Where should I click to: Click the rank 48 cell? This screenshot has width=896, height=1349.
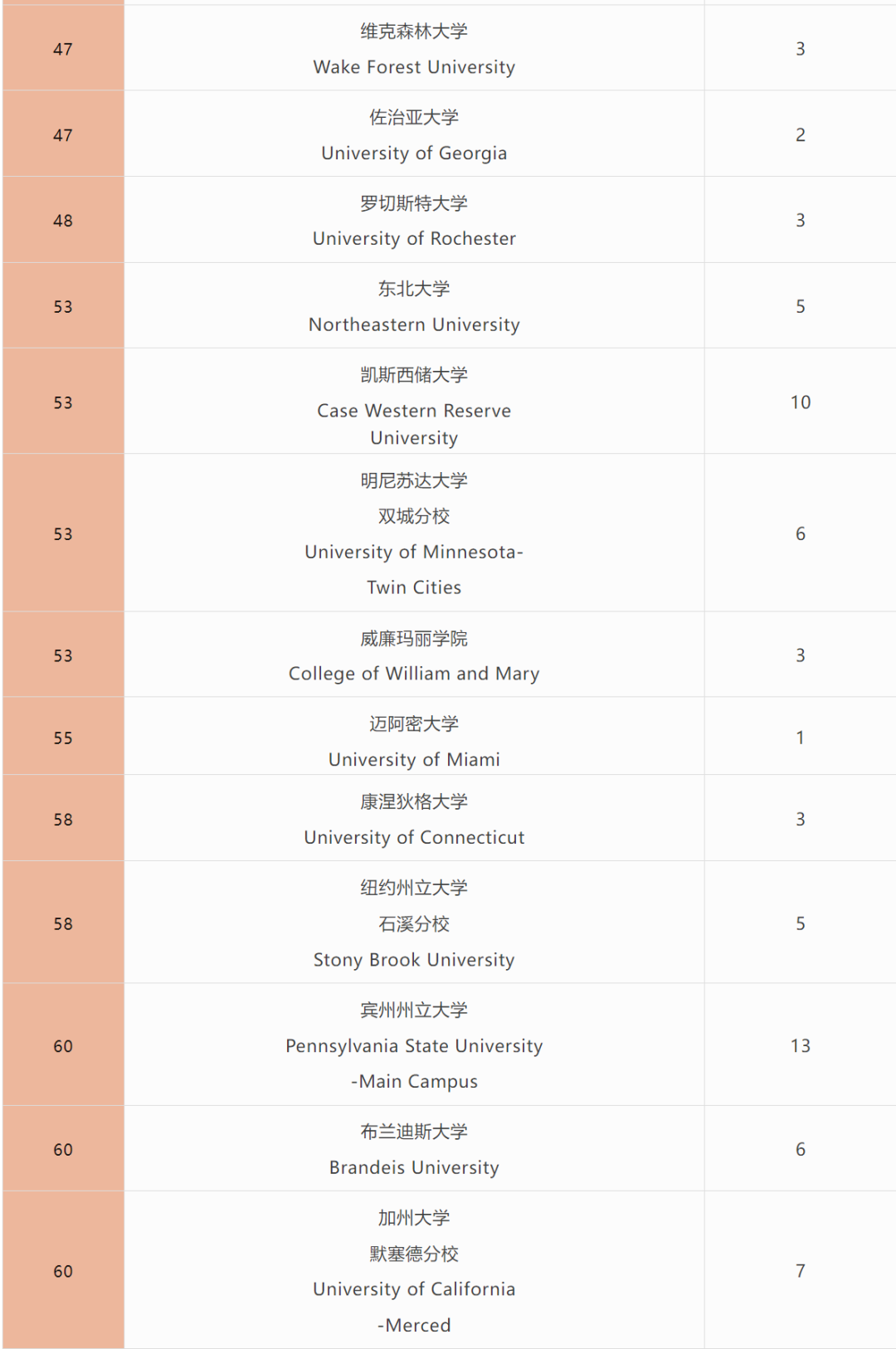[x=63, y=221]
